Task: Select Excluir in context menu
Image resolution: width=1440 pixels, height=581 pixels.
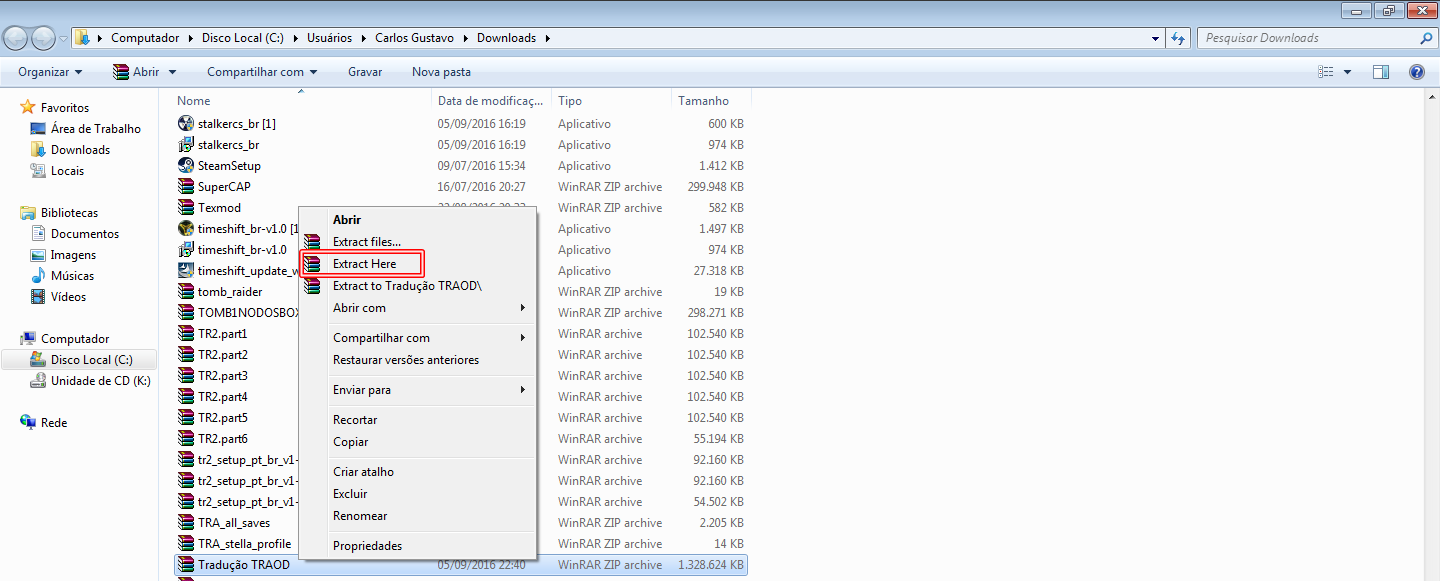Action: click(350, 494)
